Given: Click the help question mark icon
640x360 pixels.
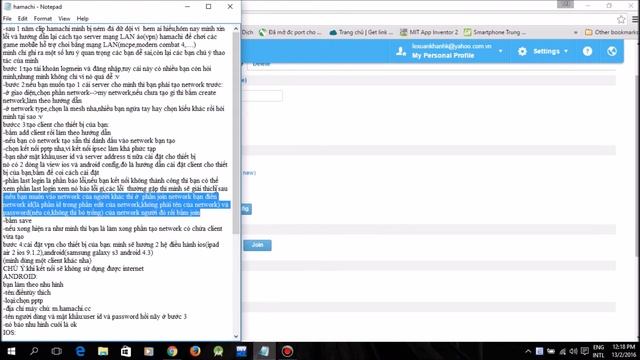Looking at the screenshot, I should (587, 51).
